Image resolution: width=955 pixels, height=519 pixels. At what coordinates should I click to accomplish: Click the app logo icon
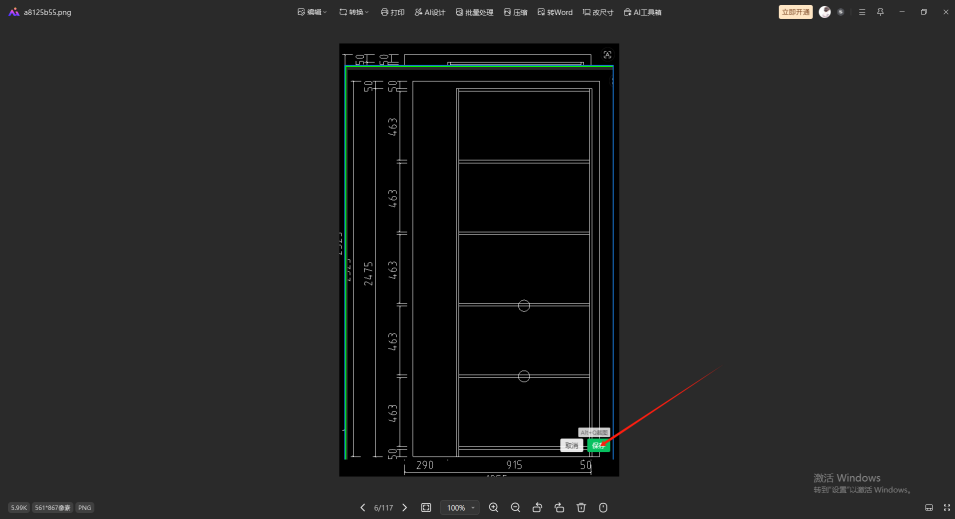point(13,12)
